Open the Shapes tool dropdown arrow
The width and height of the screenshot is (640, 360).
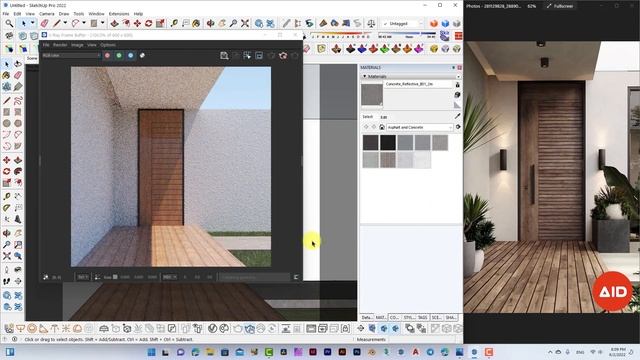[x=102, y=23]
